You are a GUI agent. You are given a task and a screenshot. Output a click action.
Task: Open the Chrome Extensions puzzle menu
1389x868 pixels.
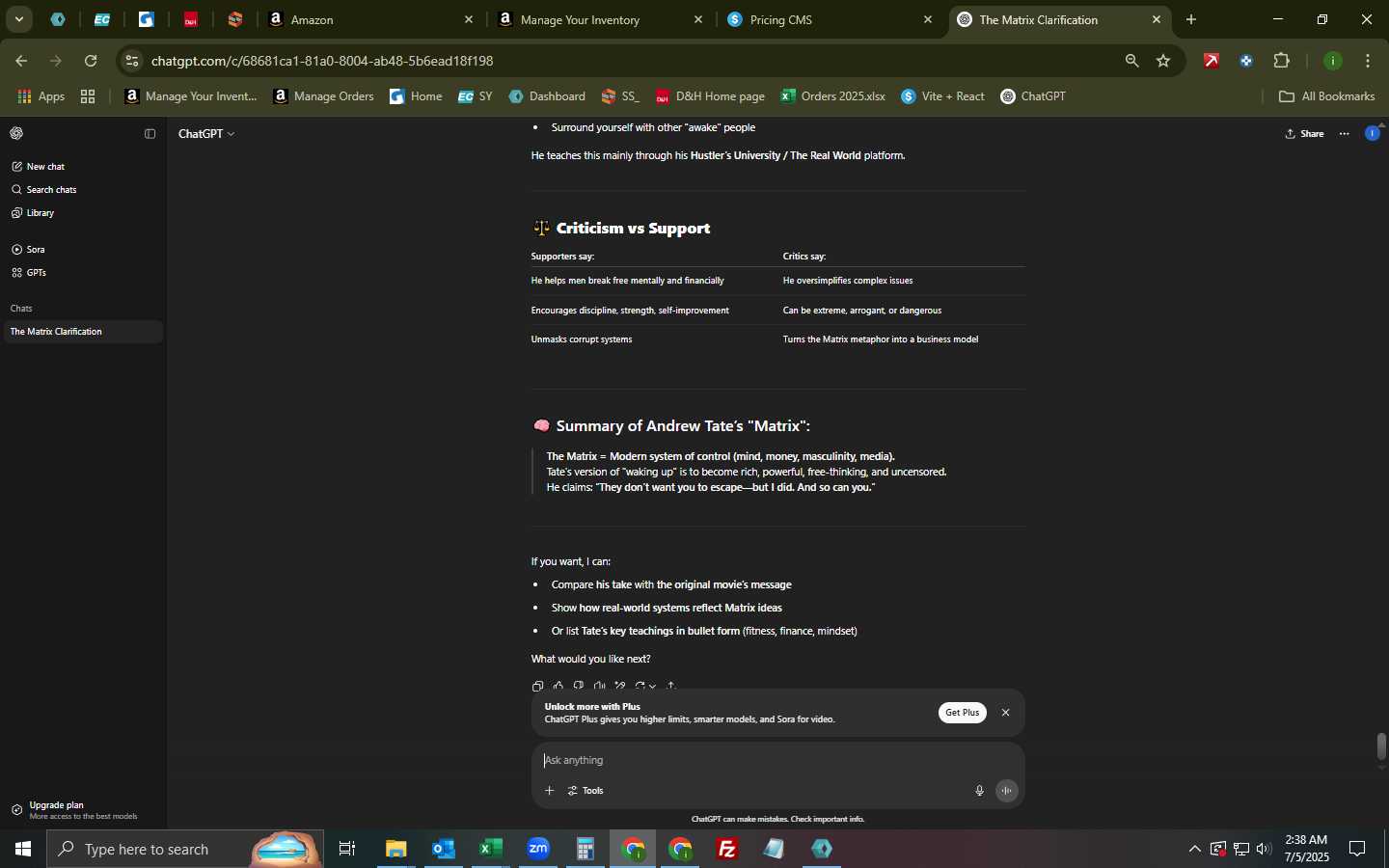(1282, 61)
